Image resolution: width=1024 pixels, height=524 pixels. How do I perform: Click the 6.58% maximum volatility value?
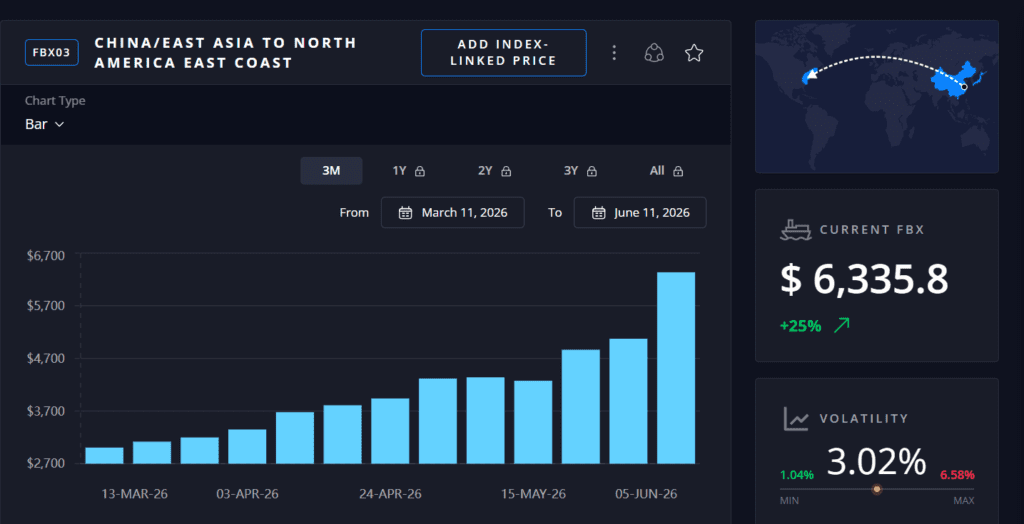(957, 475)
